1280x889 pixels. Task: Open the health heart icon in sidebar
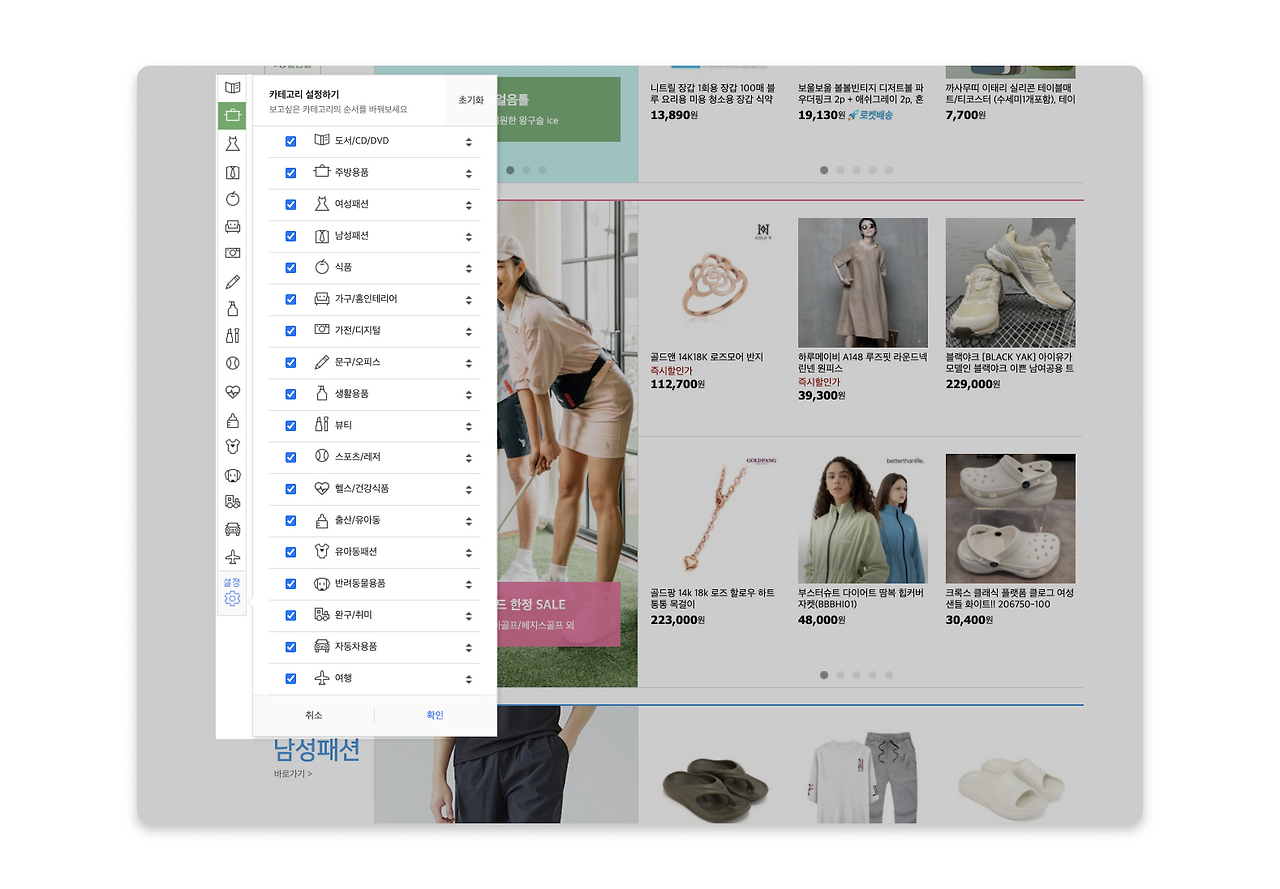pos(232,392)
